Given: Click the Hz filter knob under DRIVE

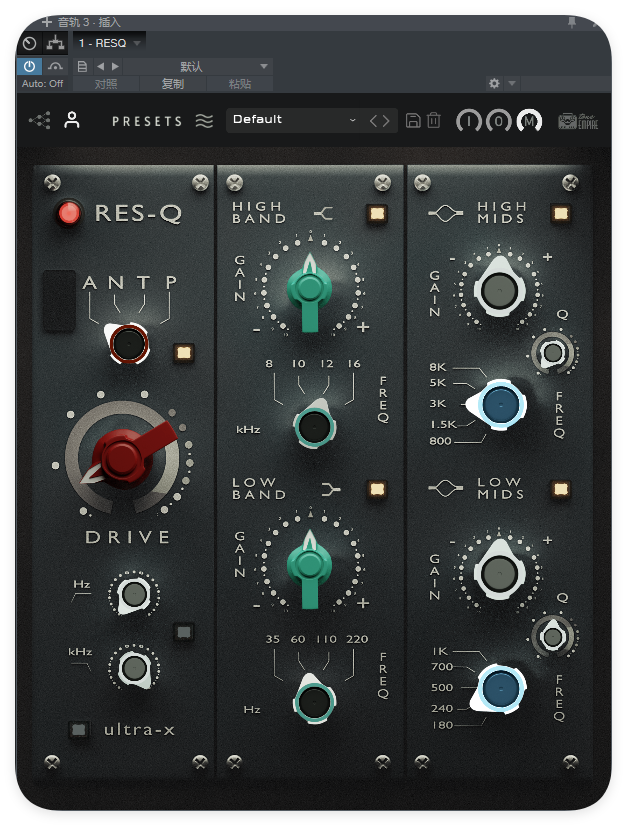Looking at the screenshot, I should [x=134, y=594].
